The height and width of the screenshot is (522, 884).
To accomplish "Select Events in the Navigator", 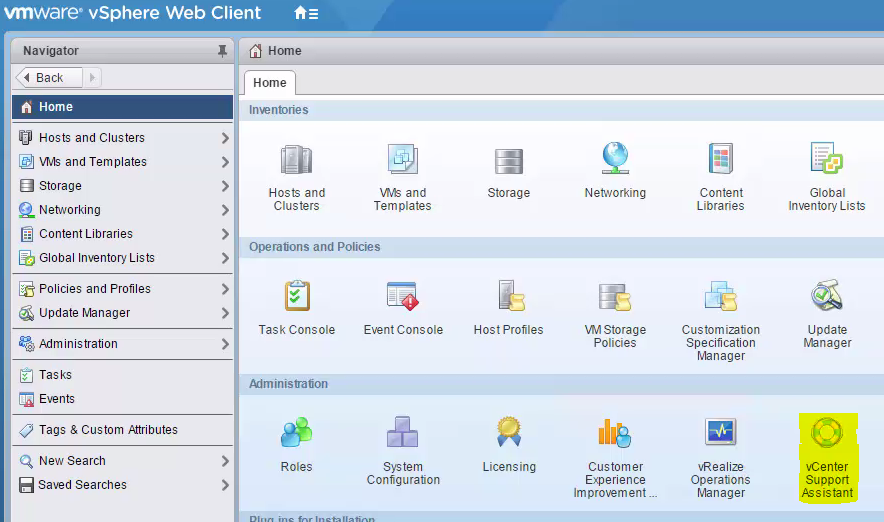I will [x=122, y=399].
